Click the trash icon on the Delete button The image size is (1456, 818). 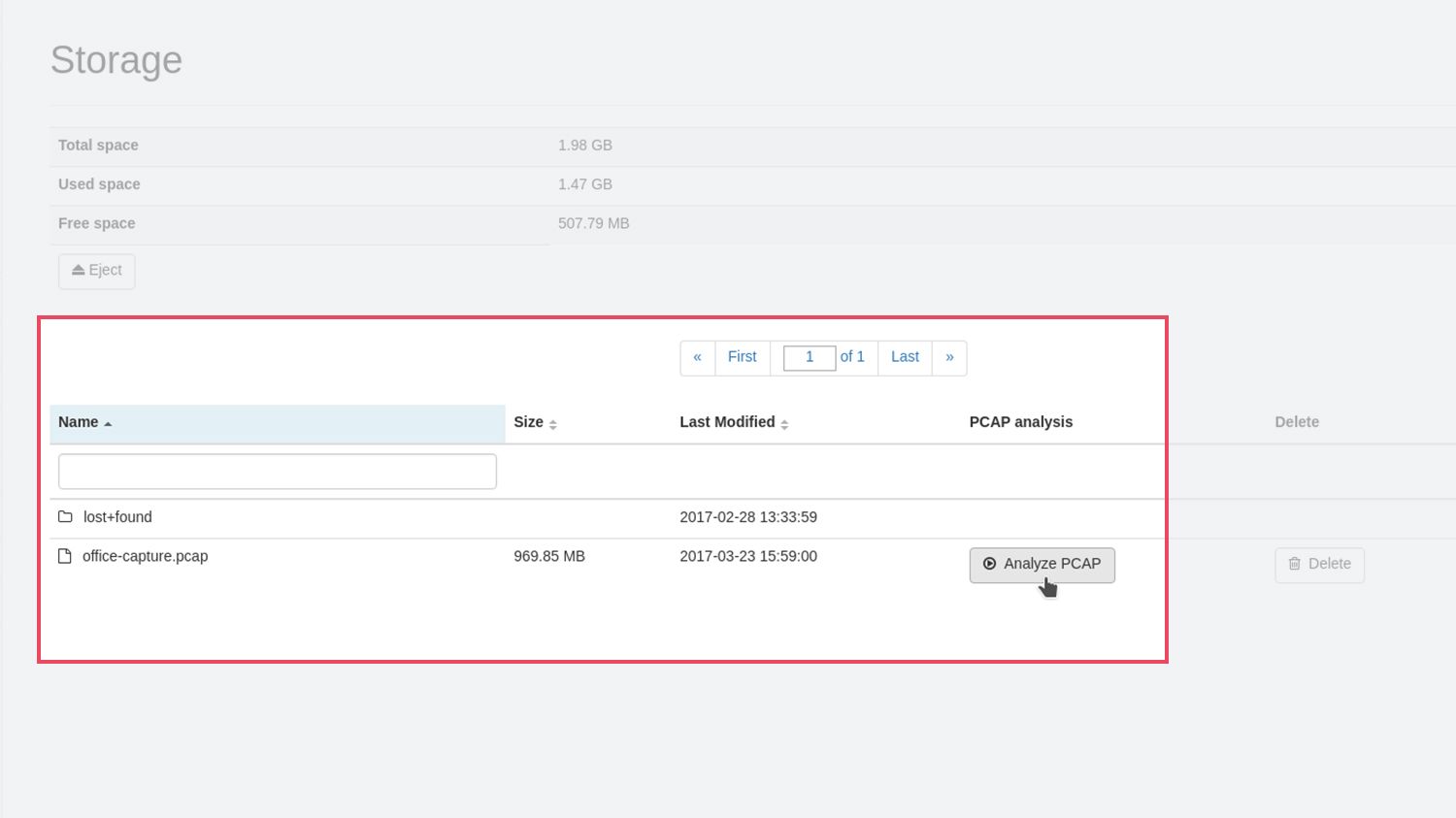point(1295,564)
